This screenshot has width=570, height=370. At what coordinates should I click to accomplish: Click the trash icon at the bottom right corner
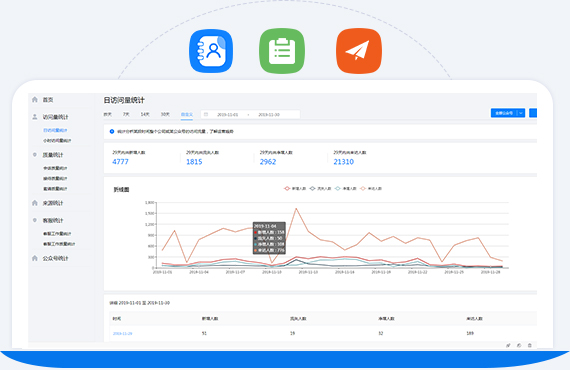click(x=530, y=345)
